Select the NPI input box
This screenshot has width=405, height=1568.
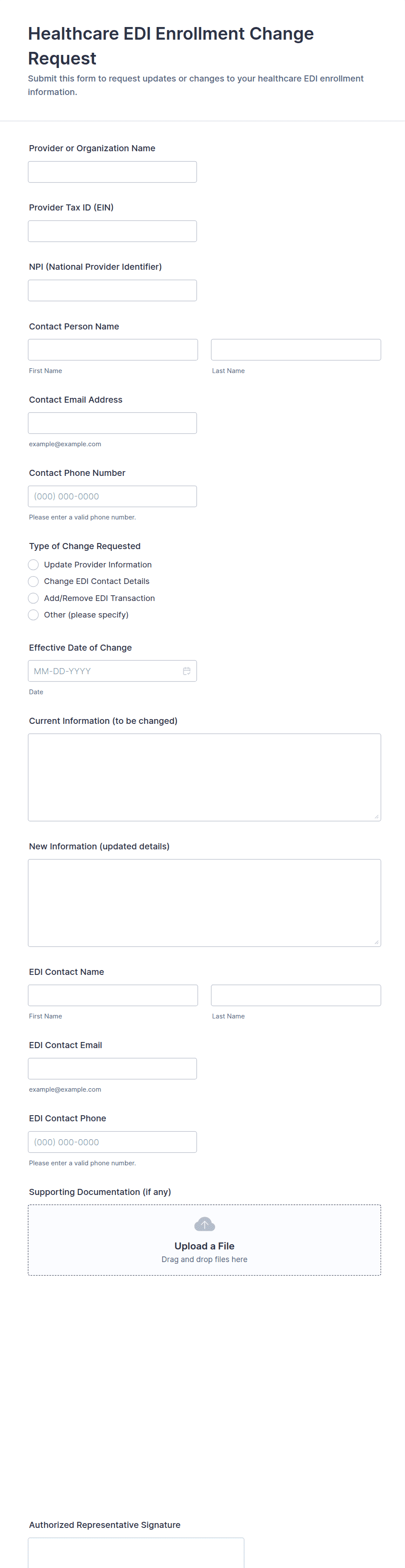pyautogui.click(x=112, y=290)
